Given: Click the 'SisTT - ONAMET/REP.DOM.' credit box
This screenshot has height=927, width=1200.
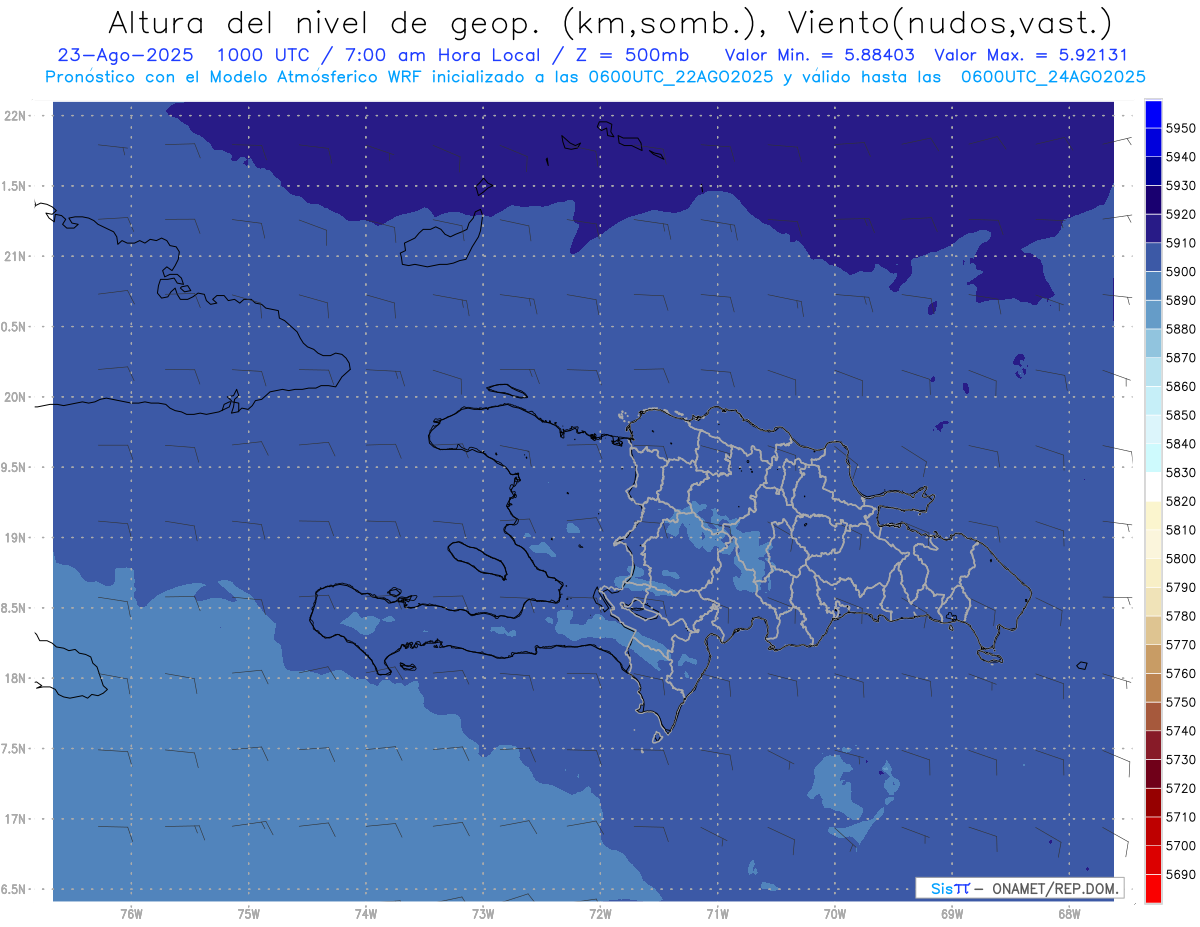Looking at the screenshot, I should [1019, 888].
